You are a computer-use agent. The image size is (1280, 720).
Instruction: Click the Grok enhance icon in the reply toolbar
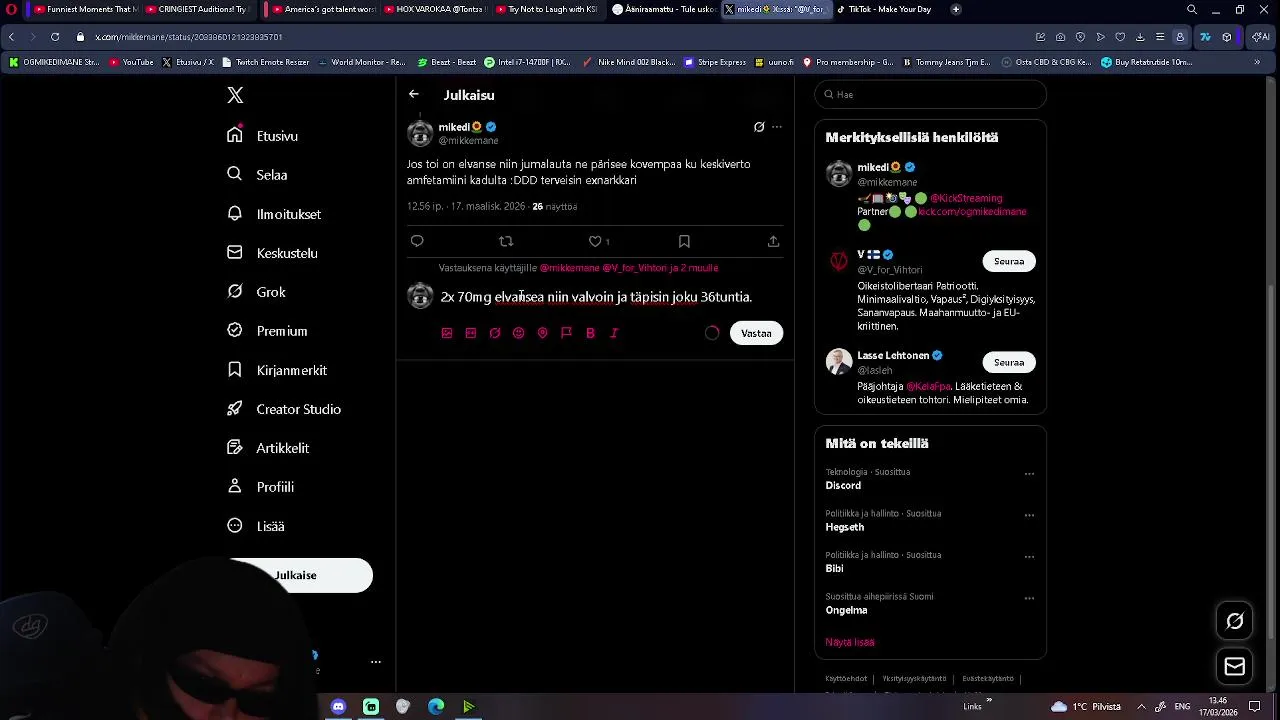tap(495, 333)
